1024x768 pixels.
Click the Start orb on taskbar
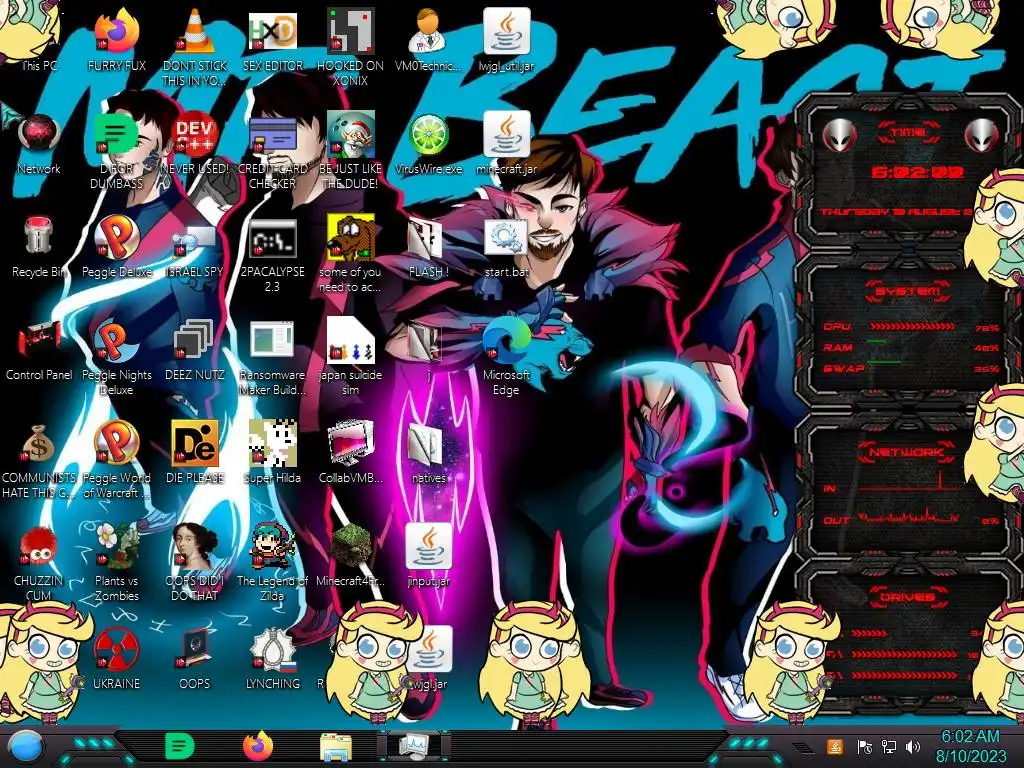(25, 748)
